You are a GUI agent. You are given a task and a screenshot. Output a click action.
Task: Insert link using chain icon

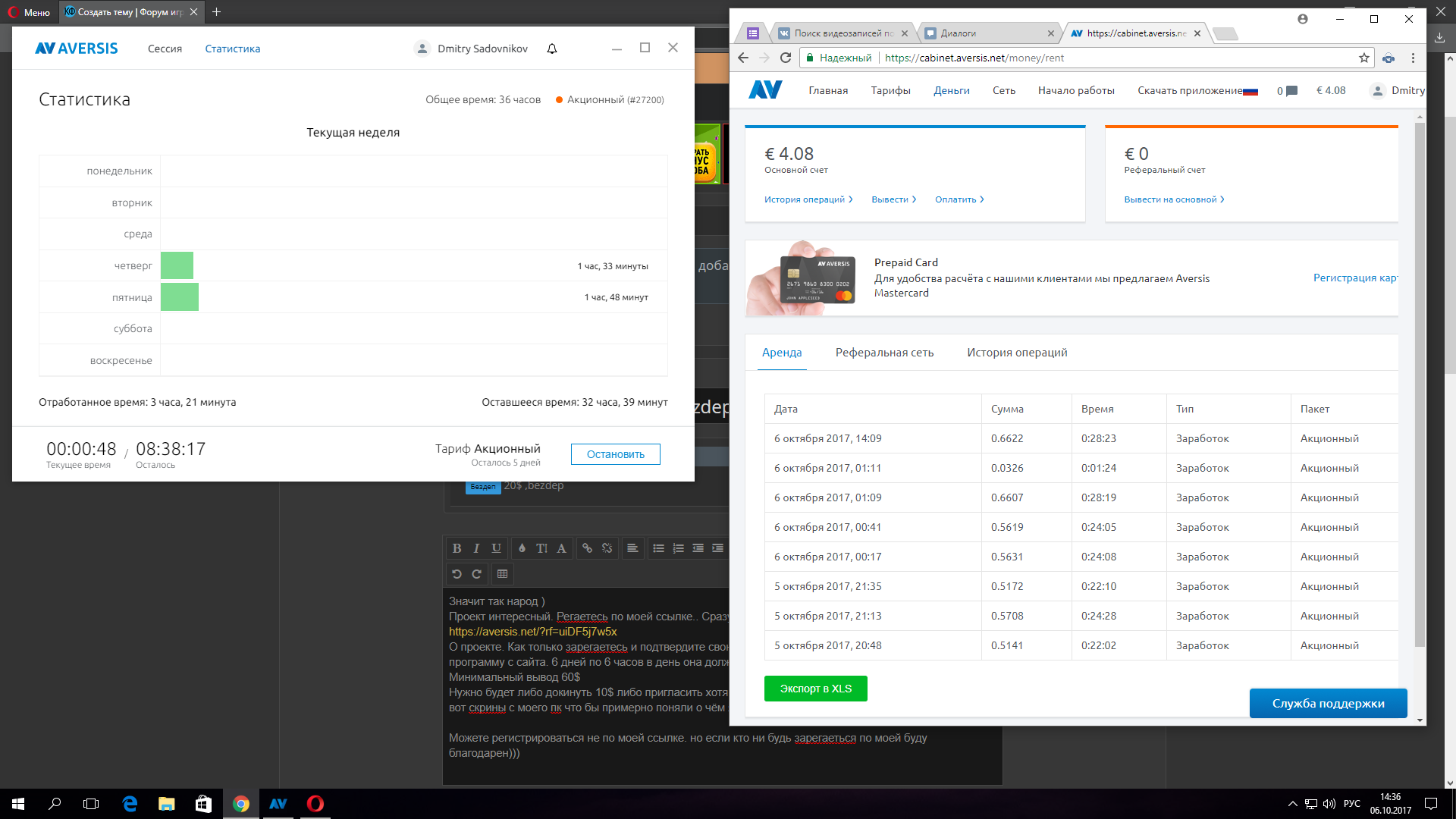pyautogui.click(x=587, y=548)
